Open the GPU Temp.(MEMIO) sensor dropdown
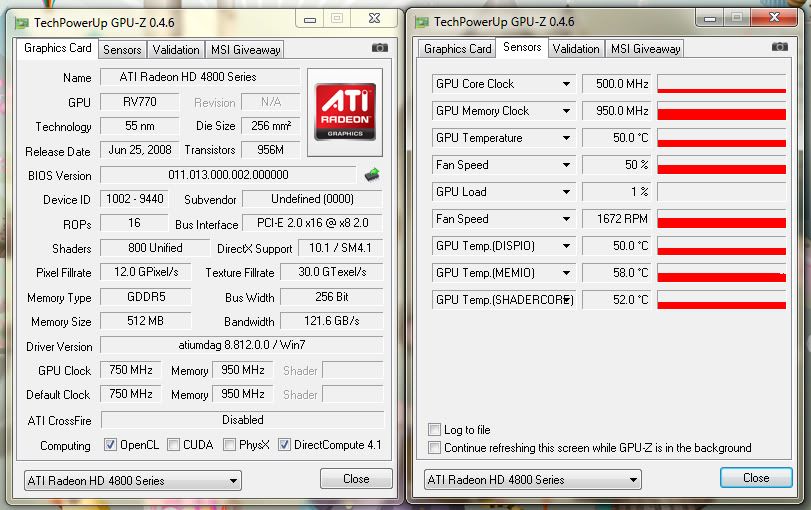 coord(566,273)
